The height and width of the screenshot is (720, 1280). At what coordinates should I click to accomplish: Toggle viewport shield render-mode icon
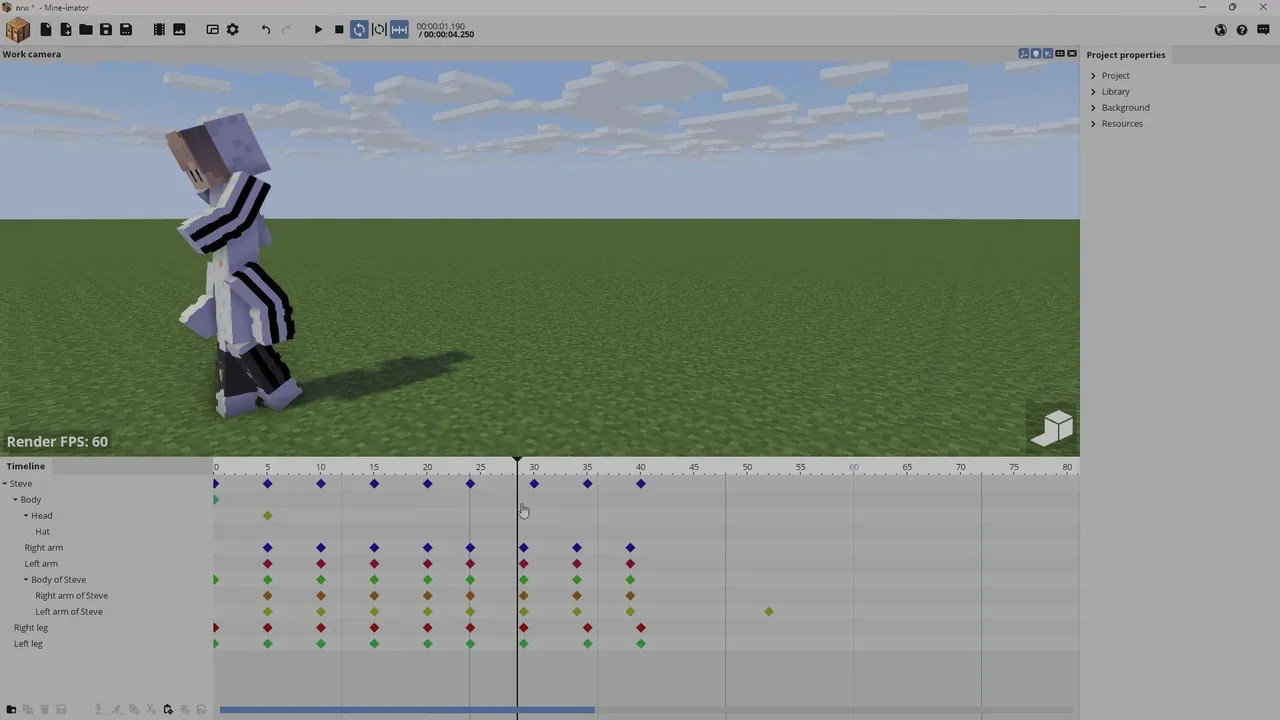pyautogui.click(x=1036, y=54)
